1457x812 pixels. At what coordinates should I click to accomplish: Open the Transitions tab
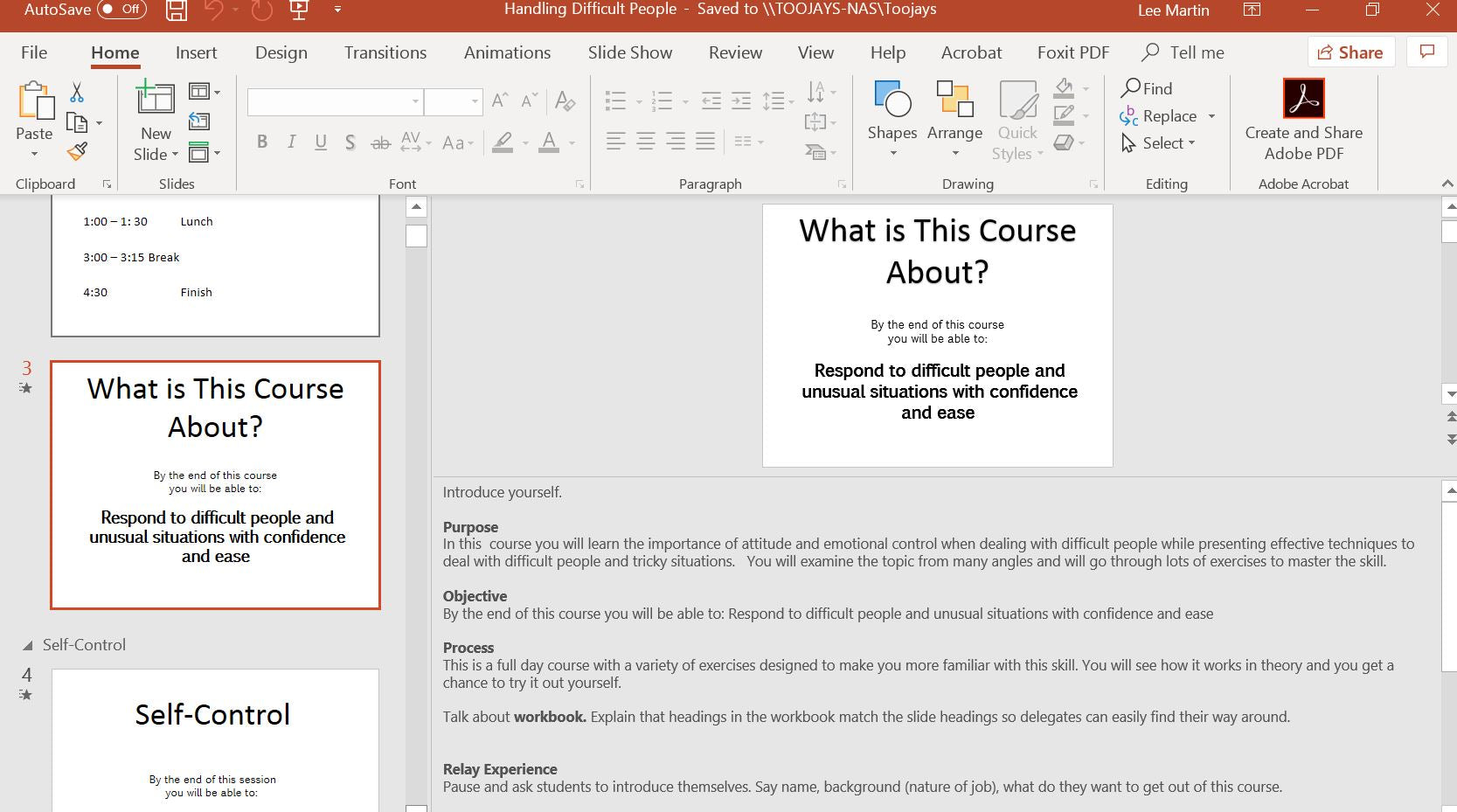385,52
